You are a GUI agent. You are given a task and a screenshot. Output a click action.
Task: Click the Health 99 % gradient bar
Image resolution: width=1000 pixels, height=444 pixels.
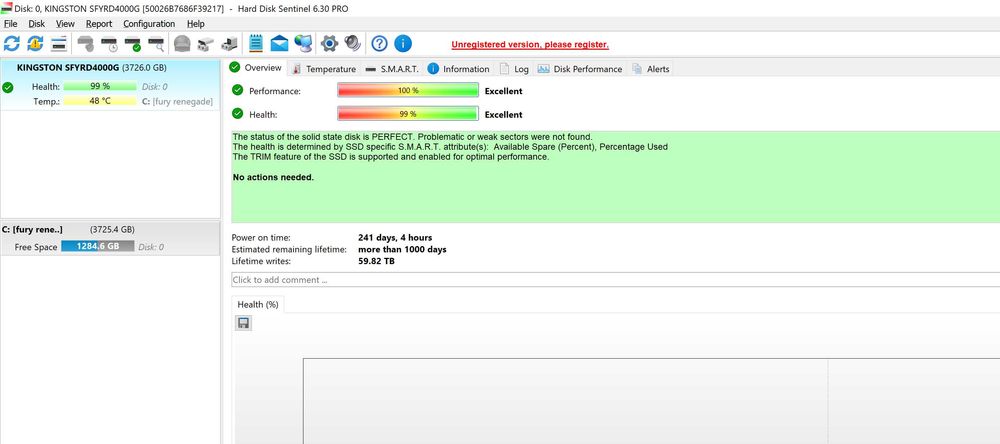(408, 114)
